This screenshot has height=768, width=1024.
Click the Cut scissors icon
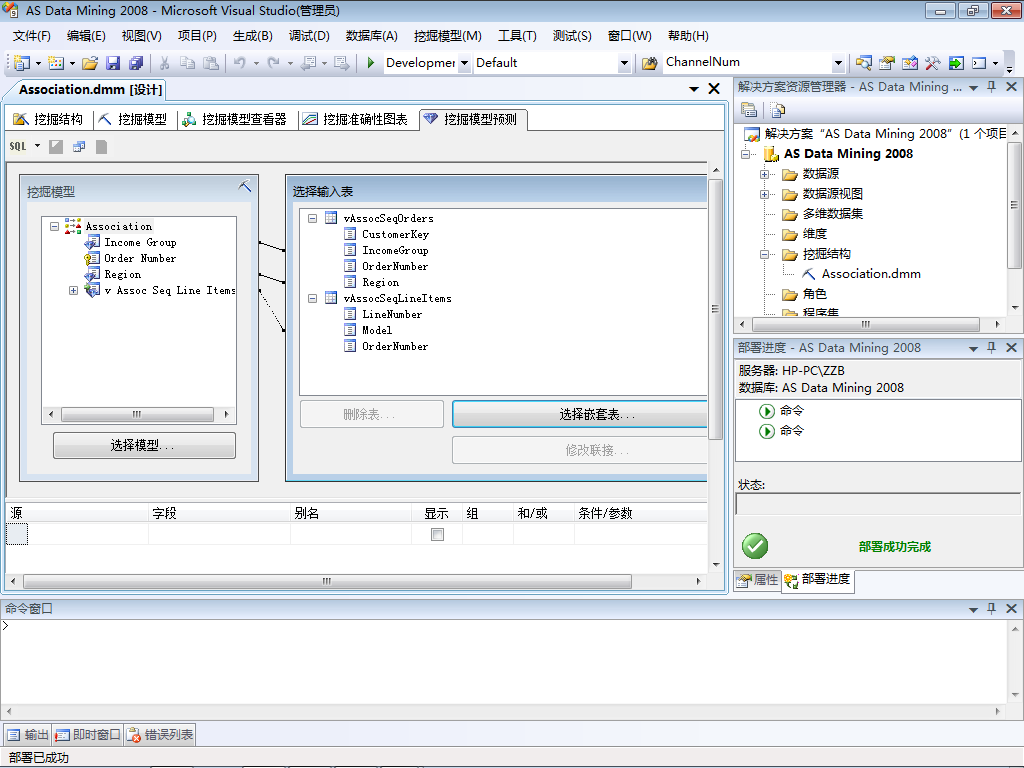165,63
